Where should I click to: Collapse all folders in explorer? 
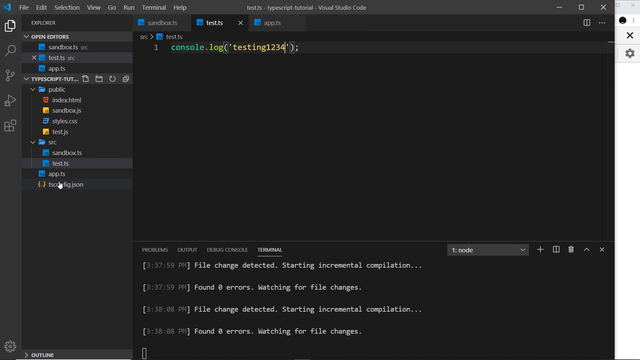coord(126,79)
